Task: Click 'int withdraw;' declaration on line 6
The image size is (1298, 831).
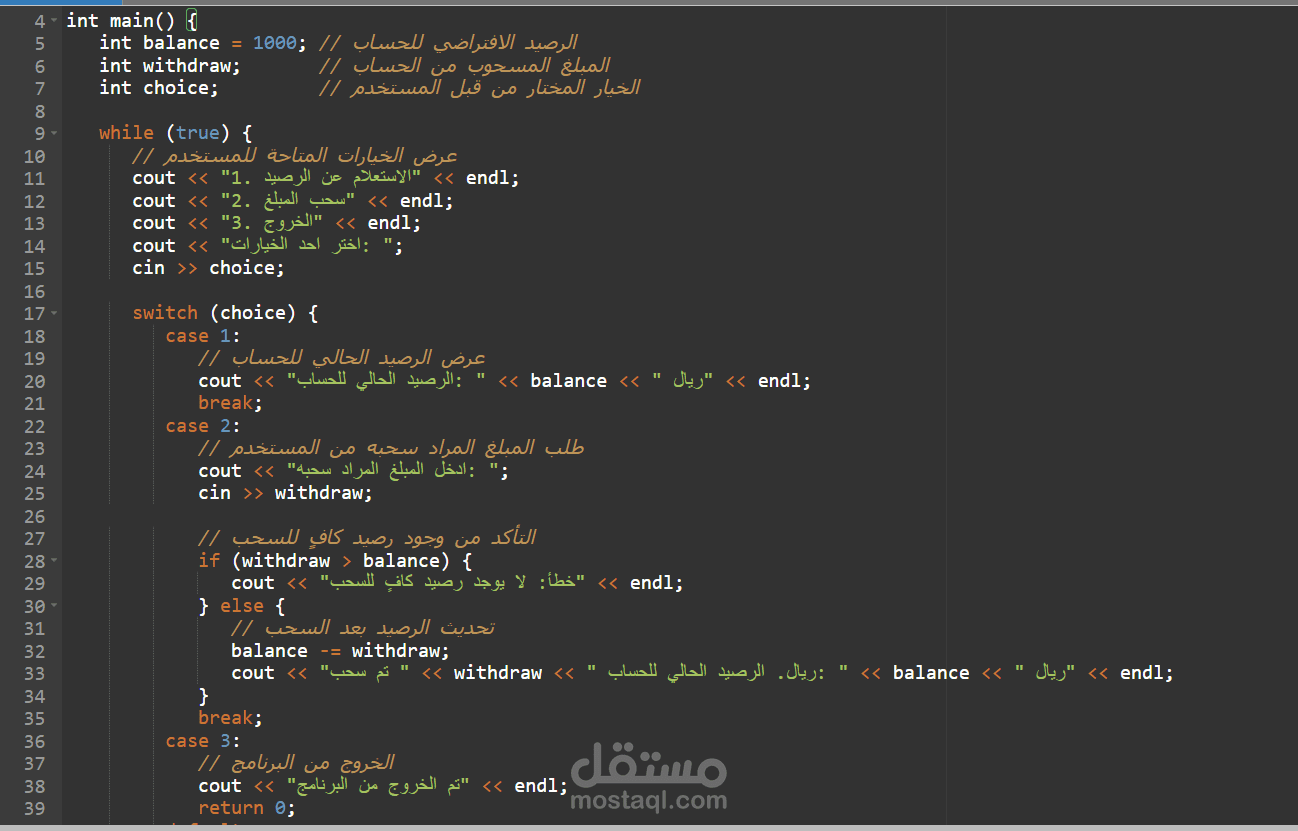Action: tap(170, 66)
